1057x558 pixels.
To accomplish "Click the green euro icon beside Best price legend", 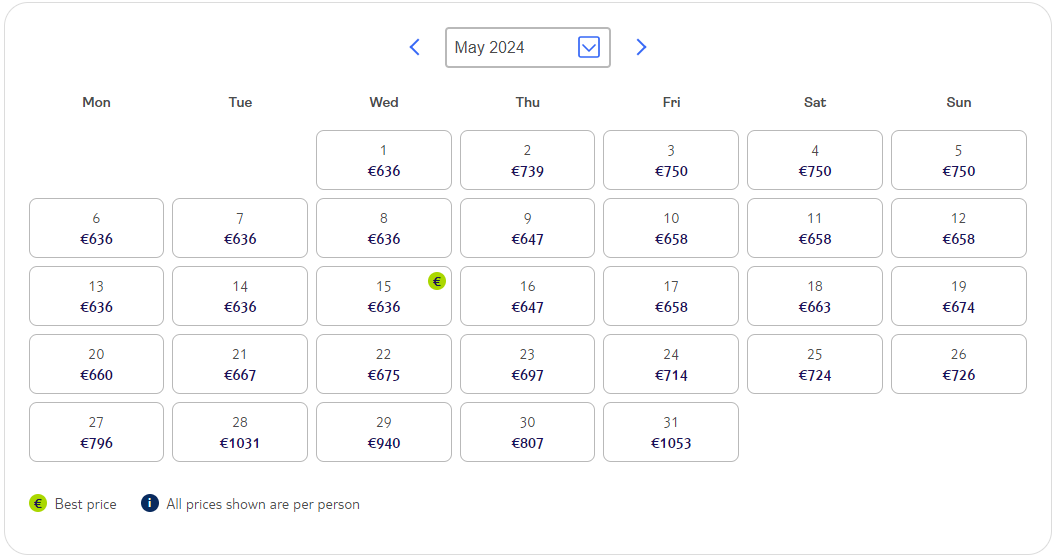I will (x=38, y=503).
